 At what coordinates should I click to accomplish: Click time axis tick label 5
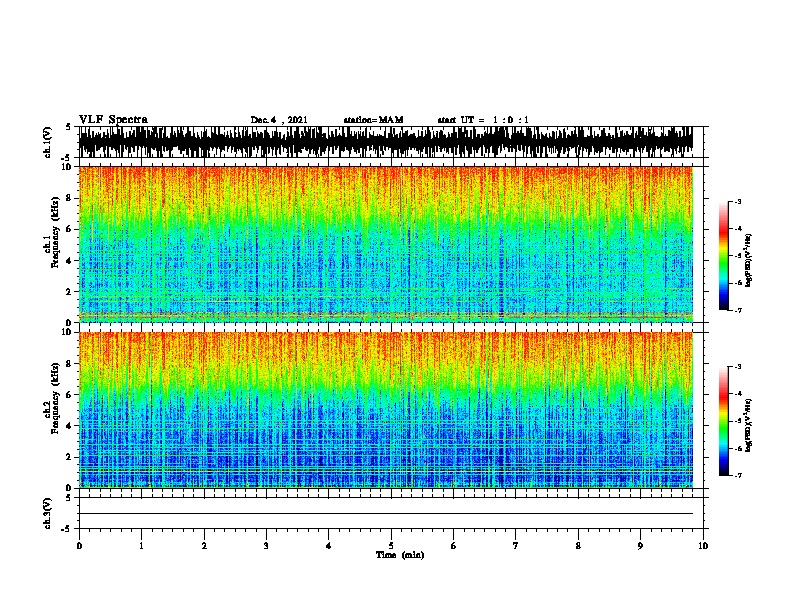[x=391, y=546]
